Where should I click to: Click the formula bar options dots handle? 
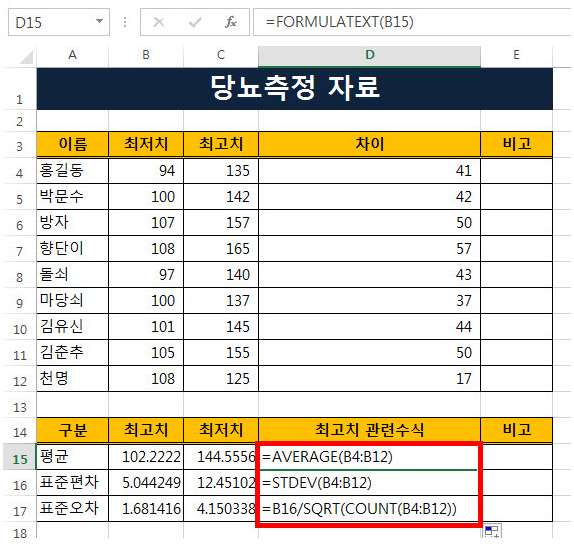[x=125, y=22]
